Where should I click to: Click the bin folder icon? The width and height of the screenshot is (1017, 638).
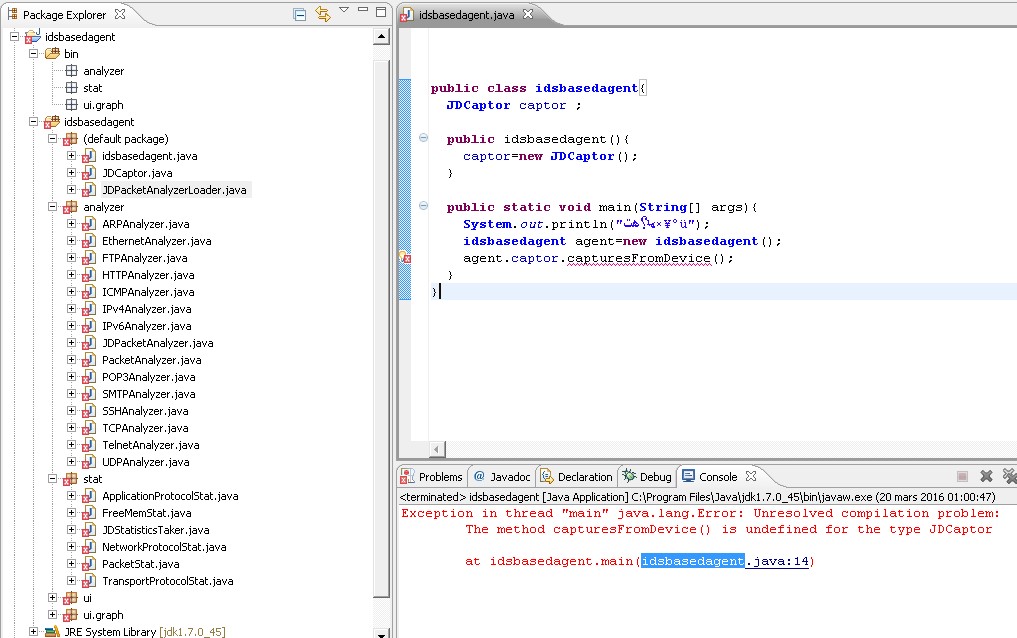[52, 54]
